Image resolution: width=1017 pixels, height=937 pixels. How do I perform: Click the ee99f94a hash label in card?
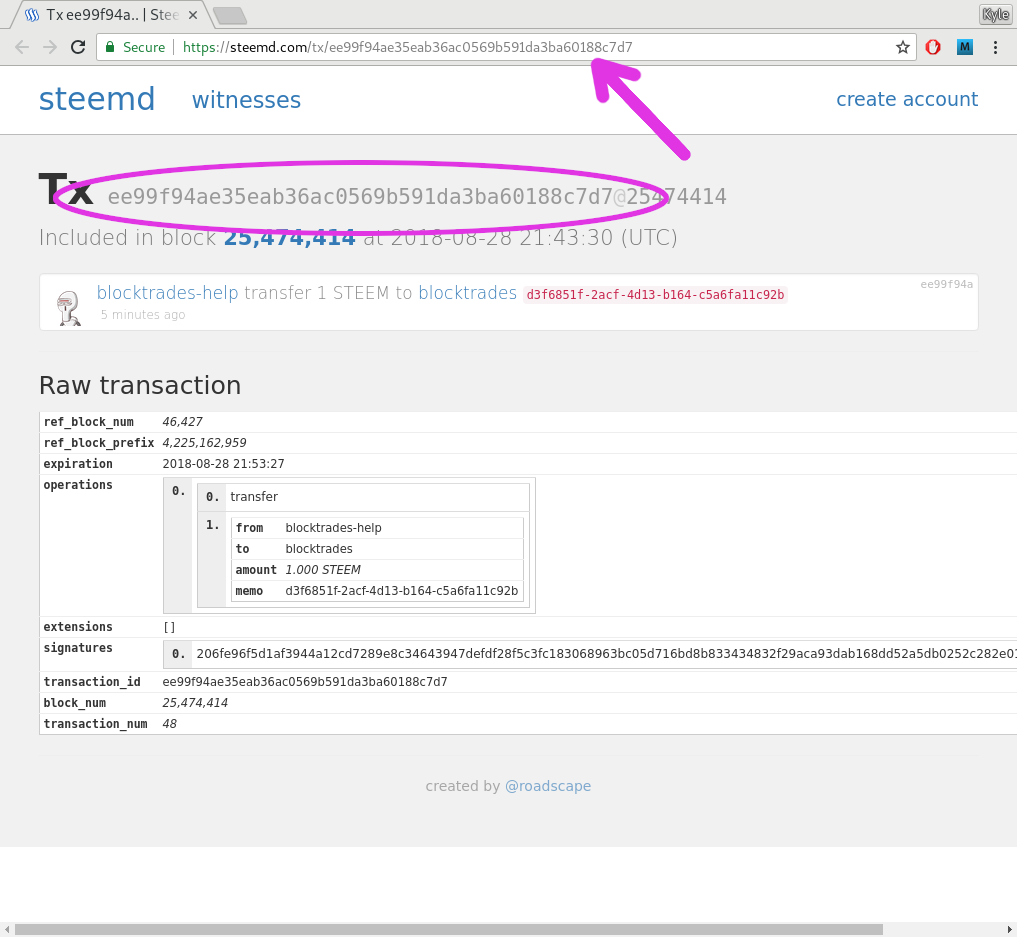(946, 284)
